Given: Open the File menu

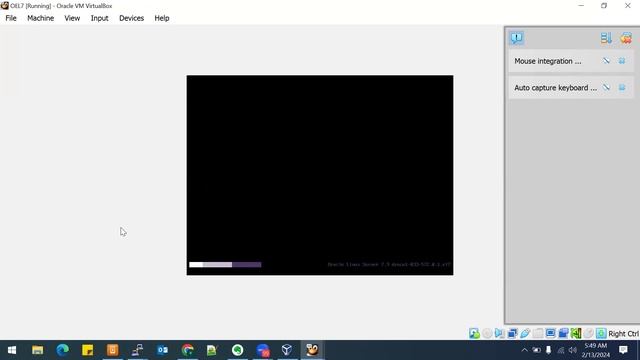Looking at the screenshot, I should (x=11, y=18).
